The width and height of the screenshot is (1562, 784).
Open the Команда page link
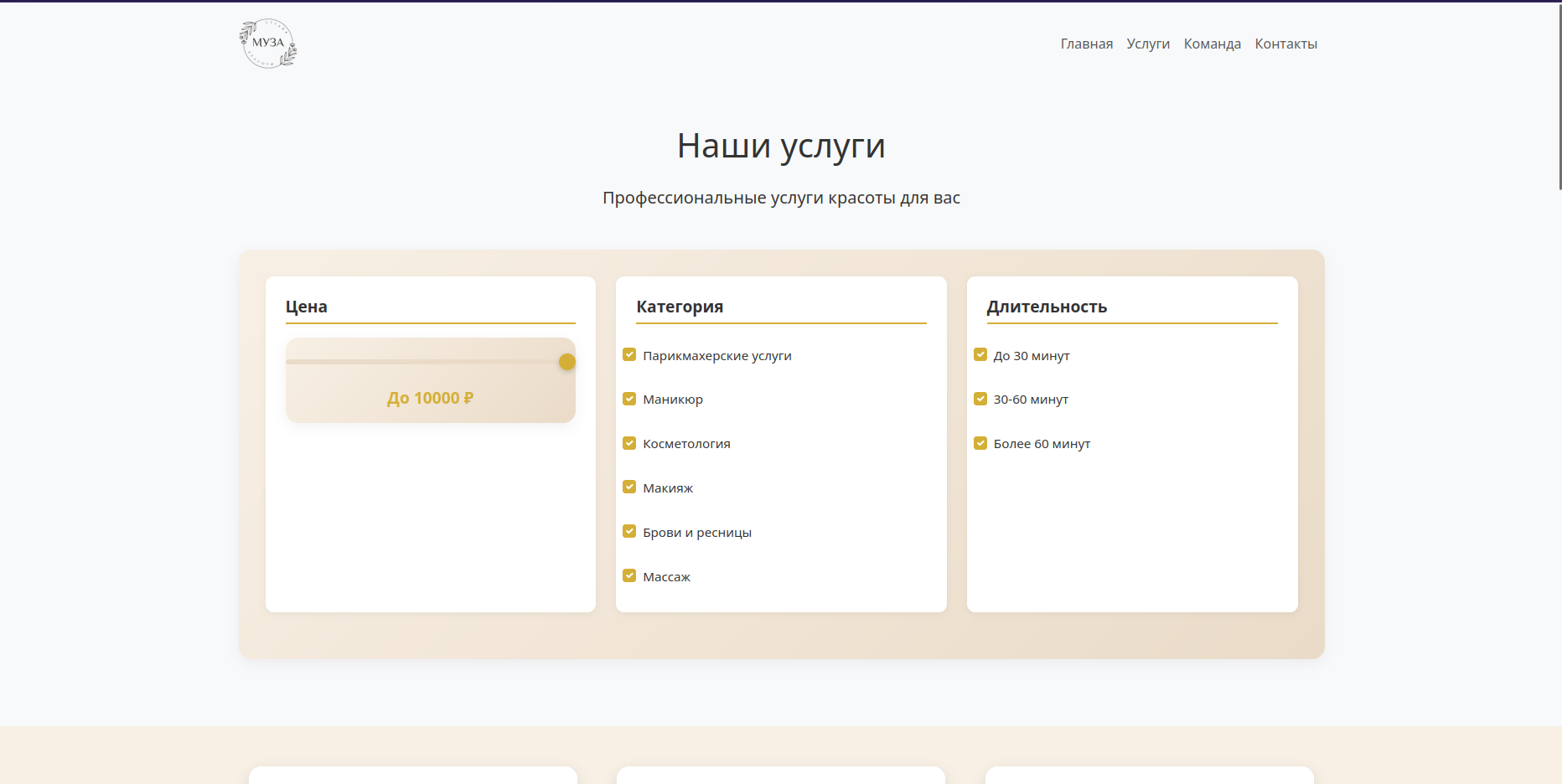[1212, 44]
